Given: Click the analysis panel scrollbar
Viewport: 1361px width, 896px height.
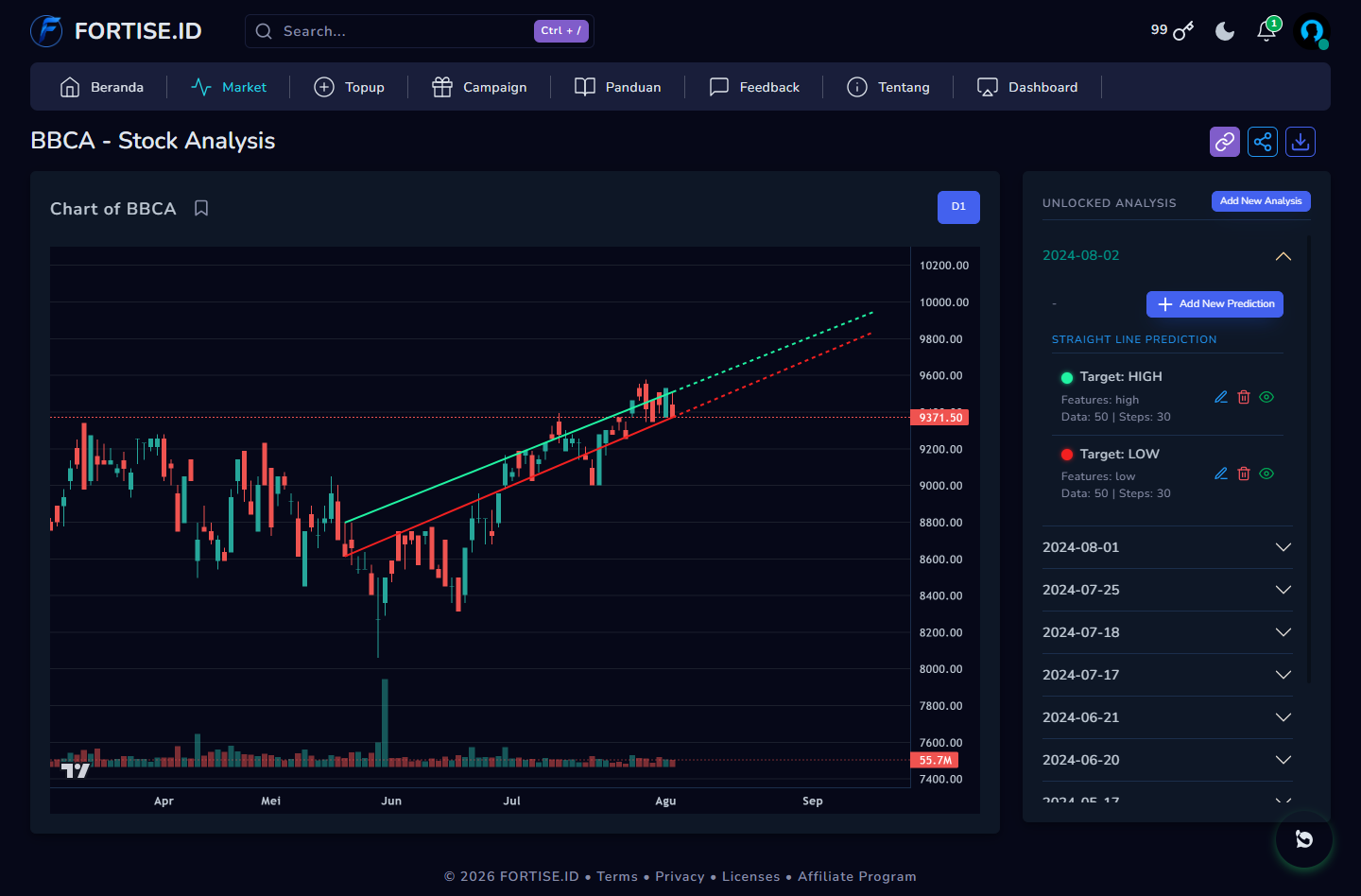Looking at the screenshot, I should tap(1309, 459).
